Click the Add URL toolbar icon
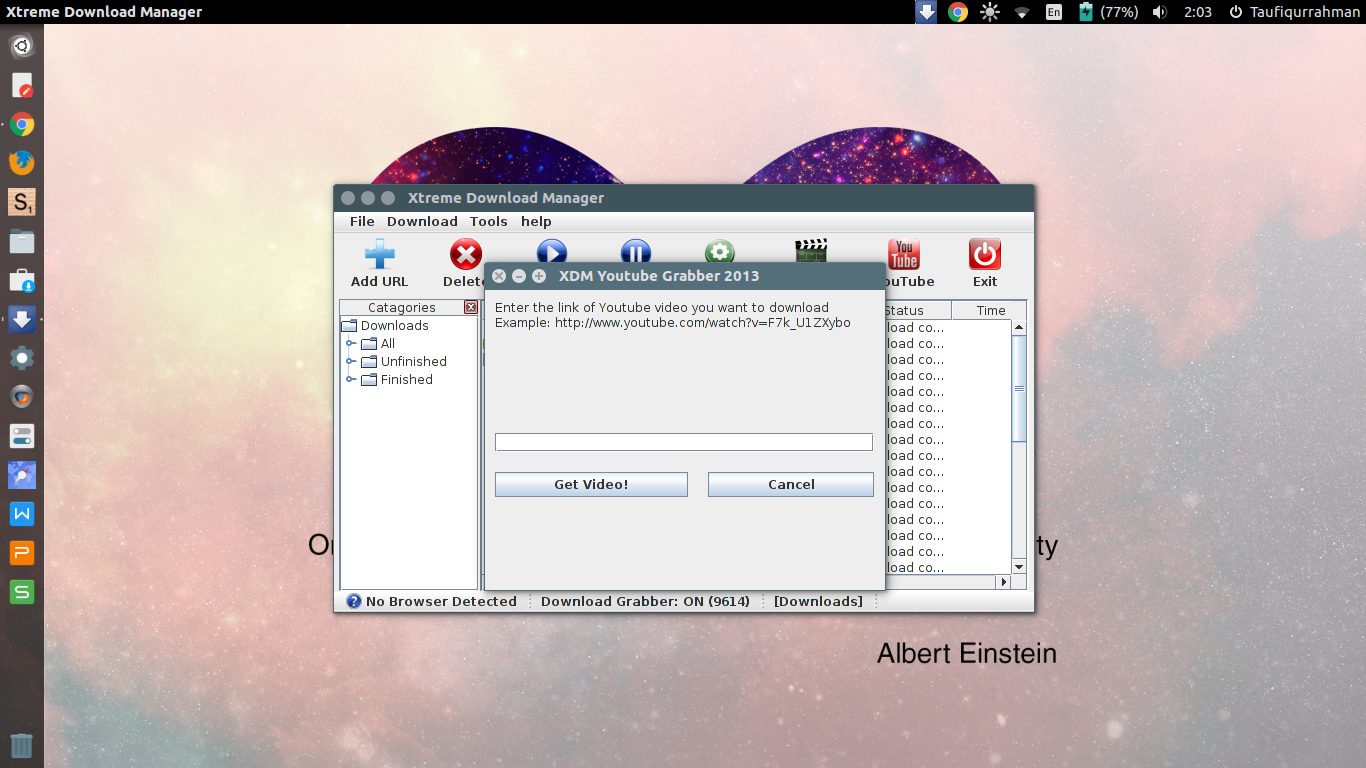The image size is (1366, 768). (x=379, y=254)
